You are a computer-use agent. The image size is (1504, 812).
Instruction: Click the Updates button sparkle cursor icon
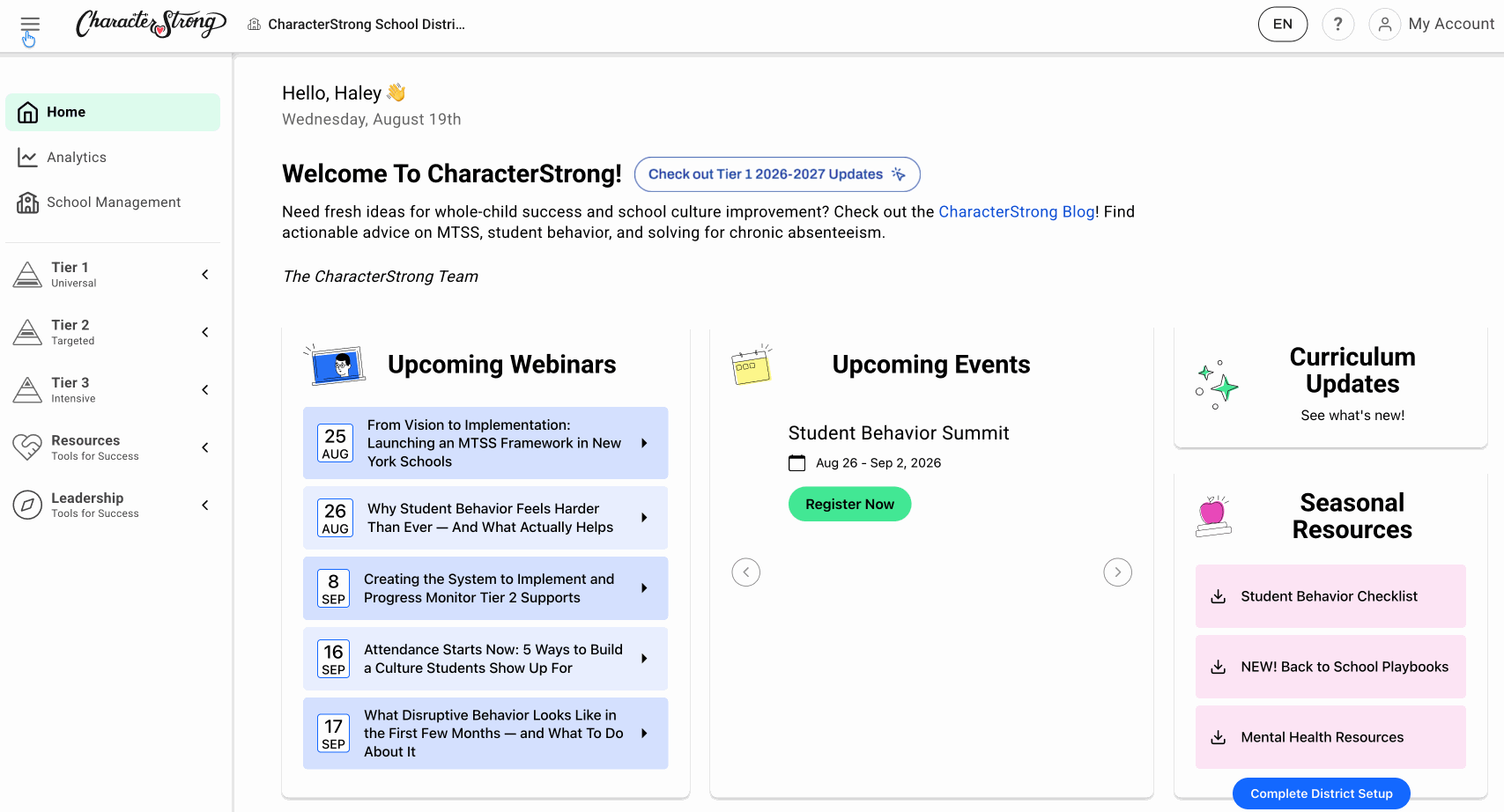coord(898,174)
